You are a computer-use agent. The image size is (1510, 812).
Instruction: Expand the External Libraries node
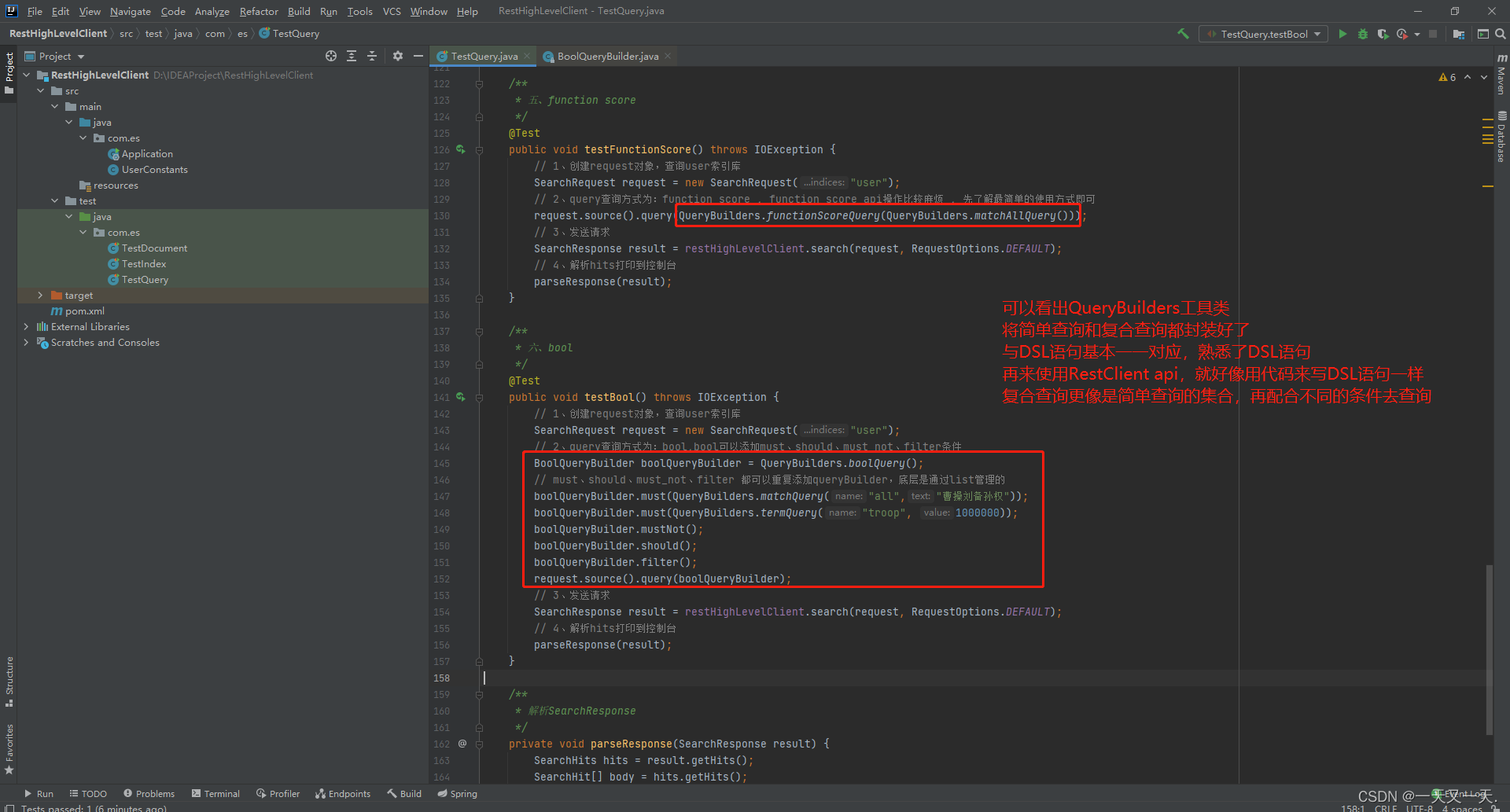[x=26, y=326]
